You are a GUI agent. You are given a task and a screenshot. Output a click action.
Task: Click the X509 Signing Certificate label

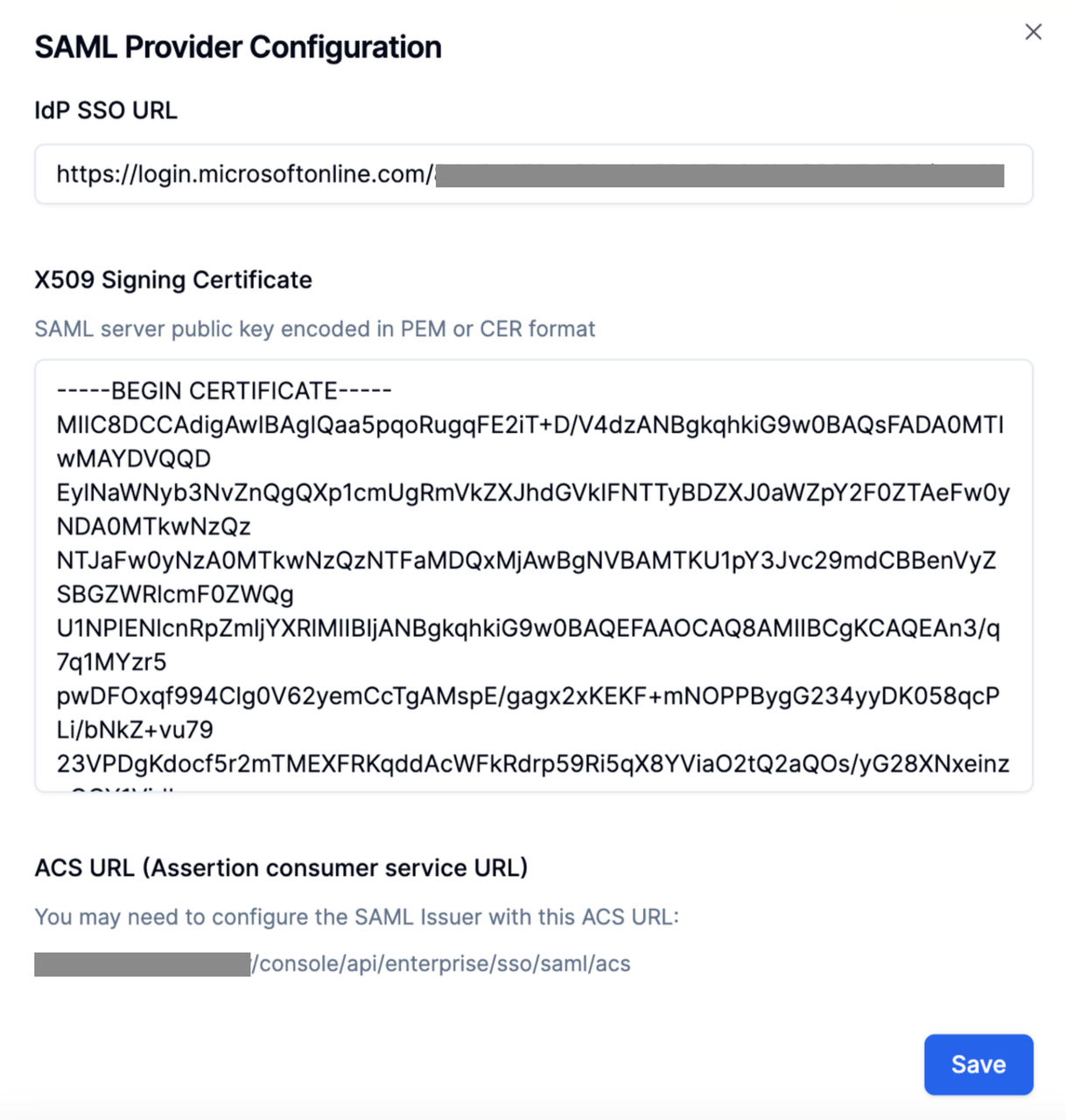(173, 280)
